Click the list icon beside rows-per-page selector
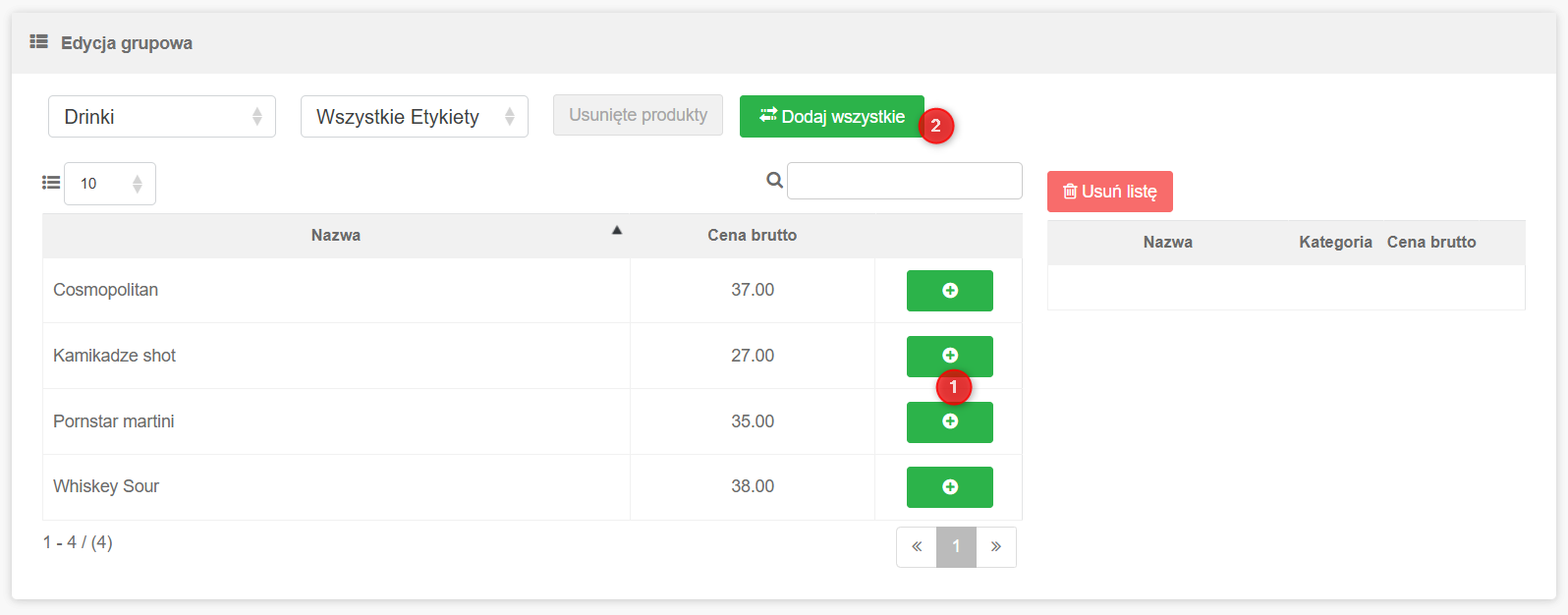The height and width of the screenshot is (615, 1568). (51, 183)
